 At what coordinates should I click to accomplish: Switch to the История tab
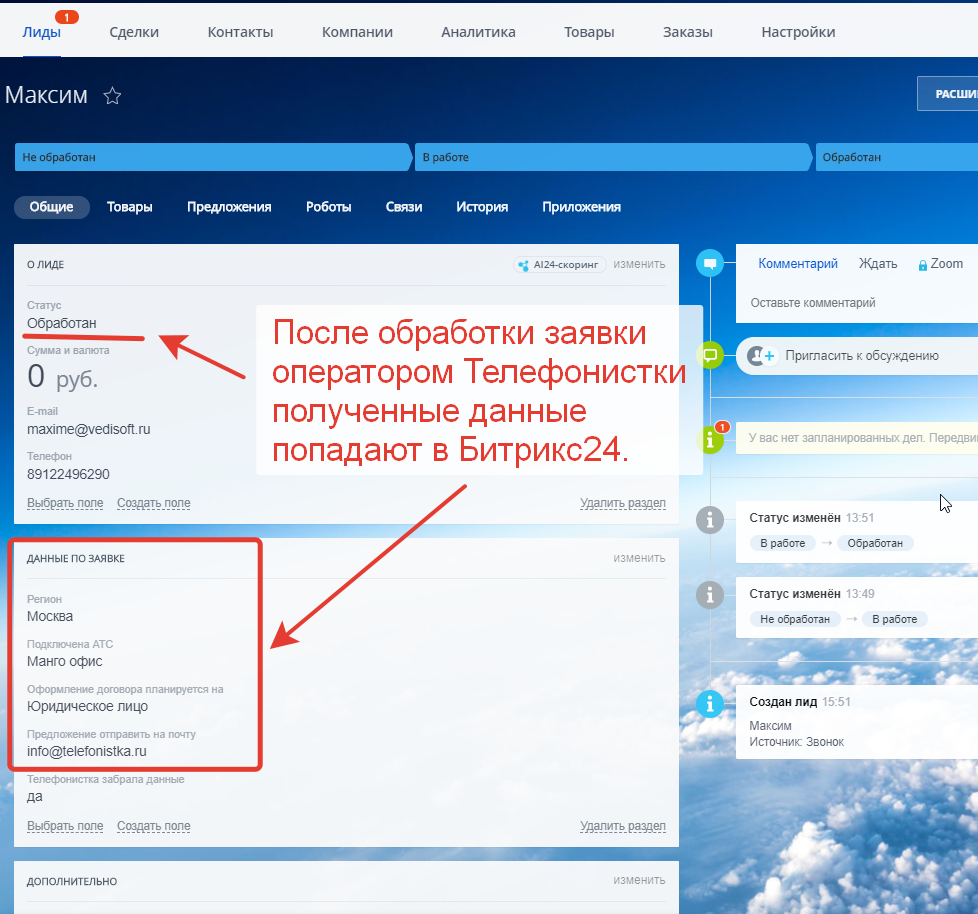coord(482,207)
